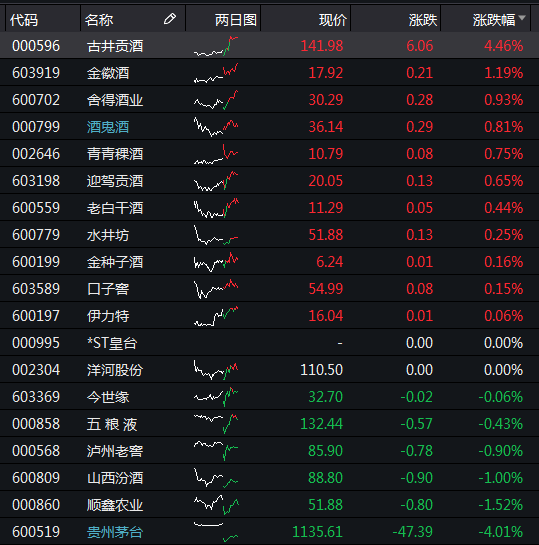539x545 pixels.
Task: Open the two-day chart for 迎驾贡酒
Action: [x=216, y=181]
